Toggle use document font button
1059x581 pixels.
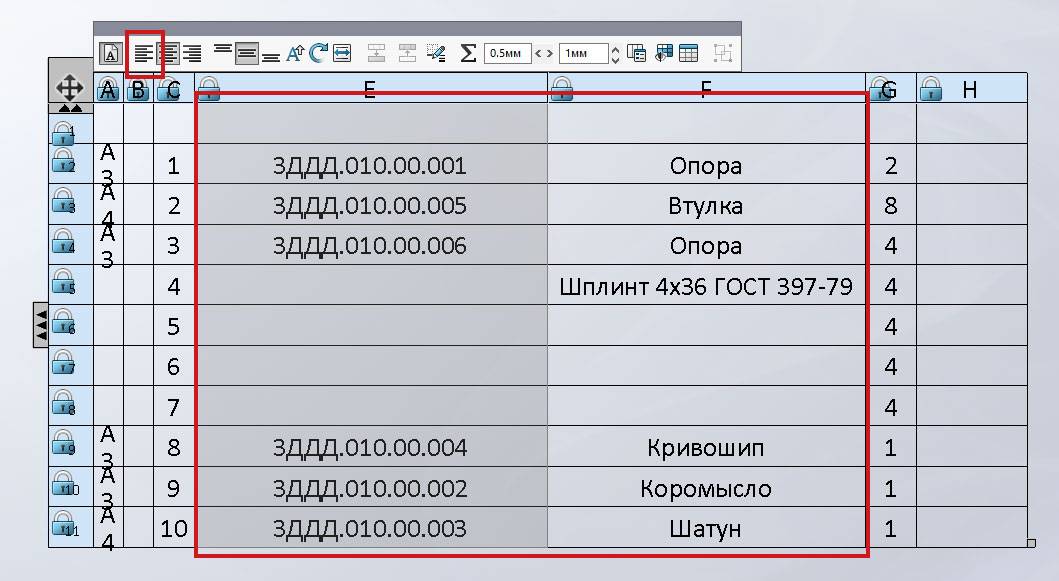[x=111, y=53]
